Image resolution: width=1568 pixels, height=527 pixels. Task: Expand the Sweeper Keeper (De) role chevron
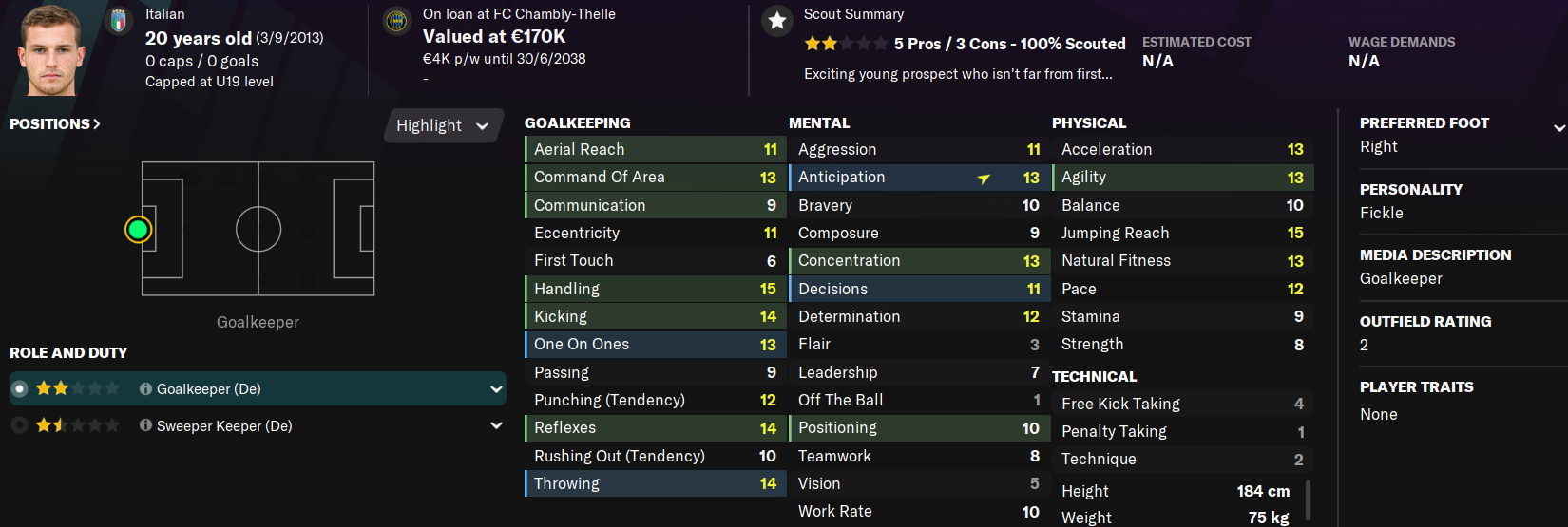pyautogui.click(x=496, y=426)
